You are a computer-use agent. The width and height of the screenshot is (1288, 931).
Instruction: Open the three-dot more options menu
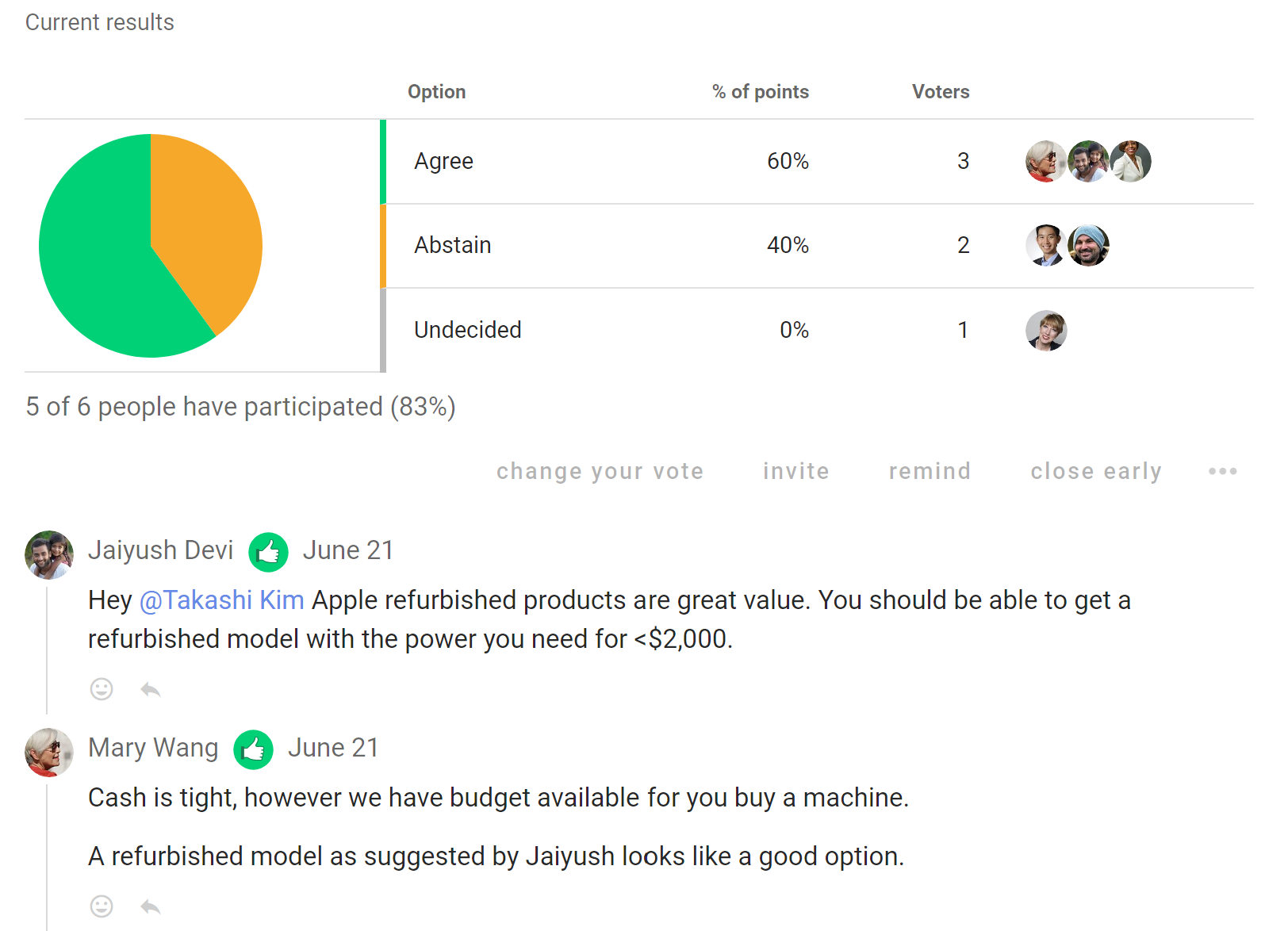[x=1222, y=471]
